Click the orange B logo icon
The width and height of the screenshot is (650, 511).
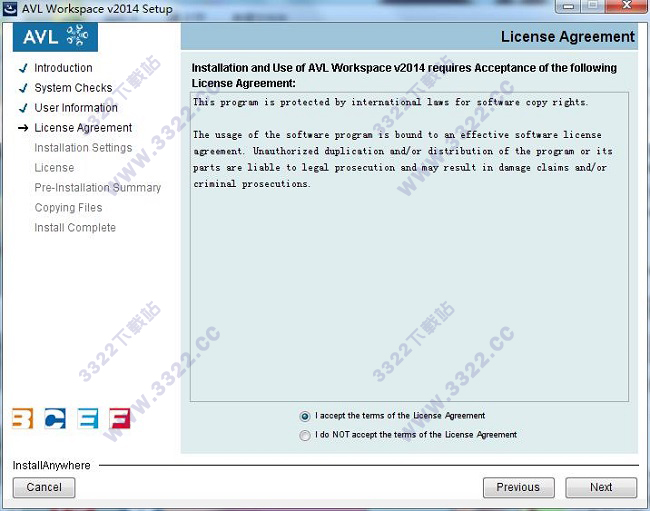coord(22,418)
